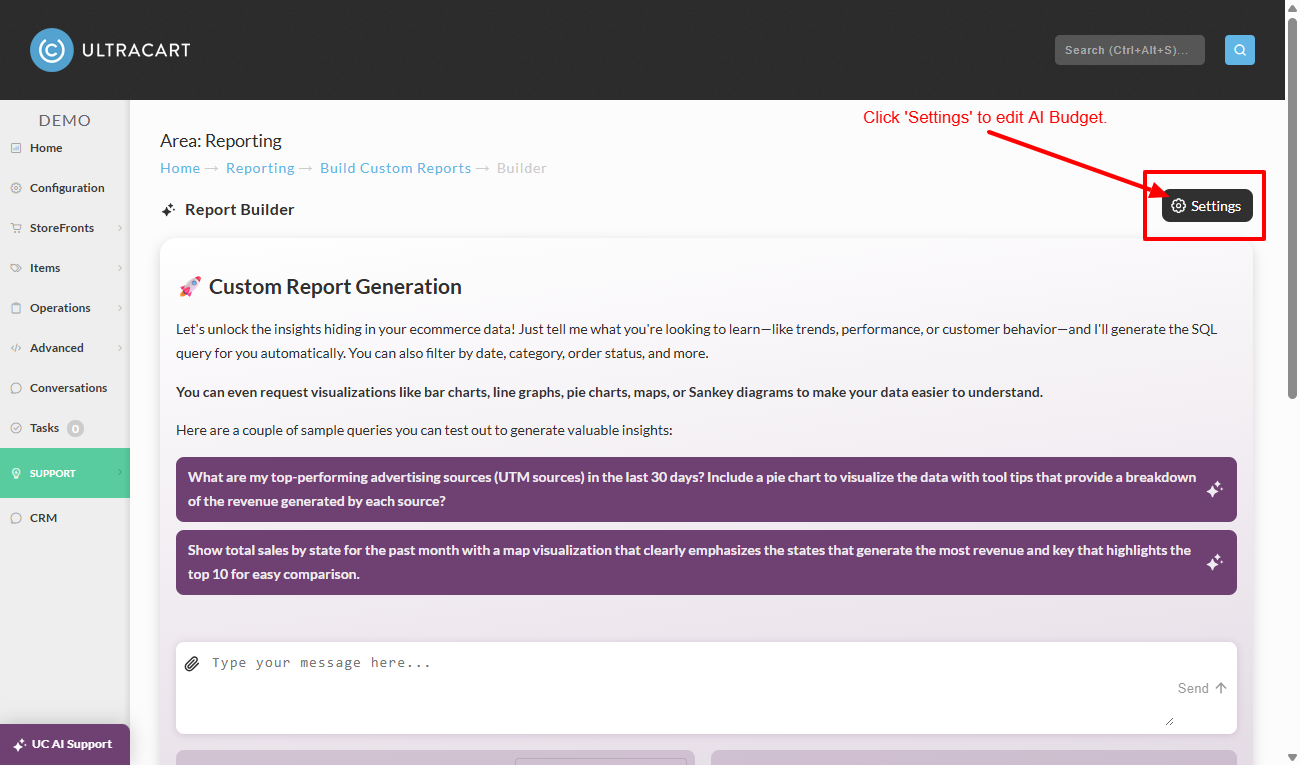Click the Support location pin icon
The width and height of the screenshot is (1300, 765).
click(16, 473)
